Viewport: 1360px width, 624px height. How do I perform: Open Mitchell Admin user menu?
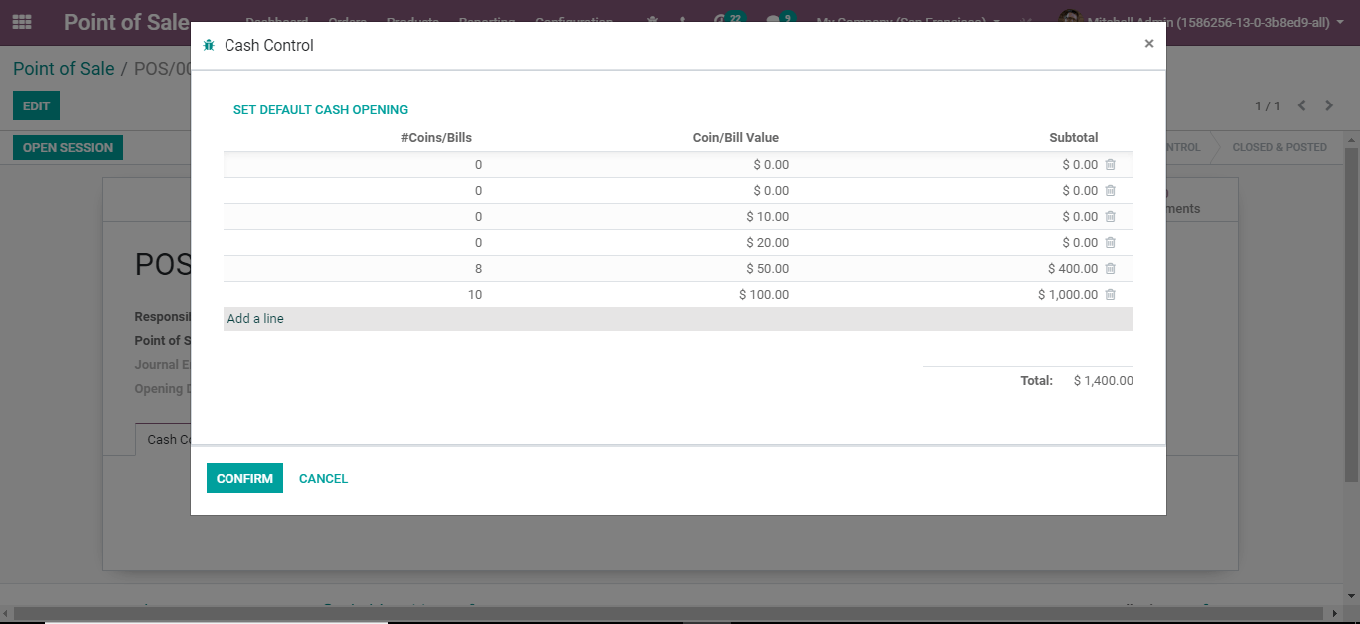click(1214, 22)
